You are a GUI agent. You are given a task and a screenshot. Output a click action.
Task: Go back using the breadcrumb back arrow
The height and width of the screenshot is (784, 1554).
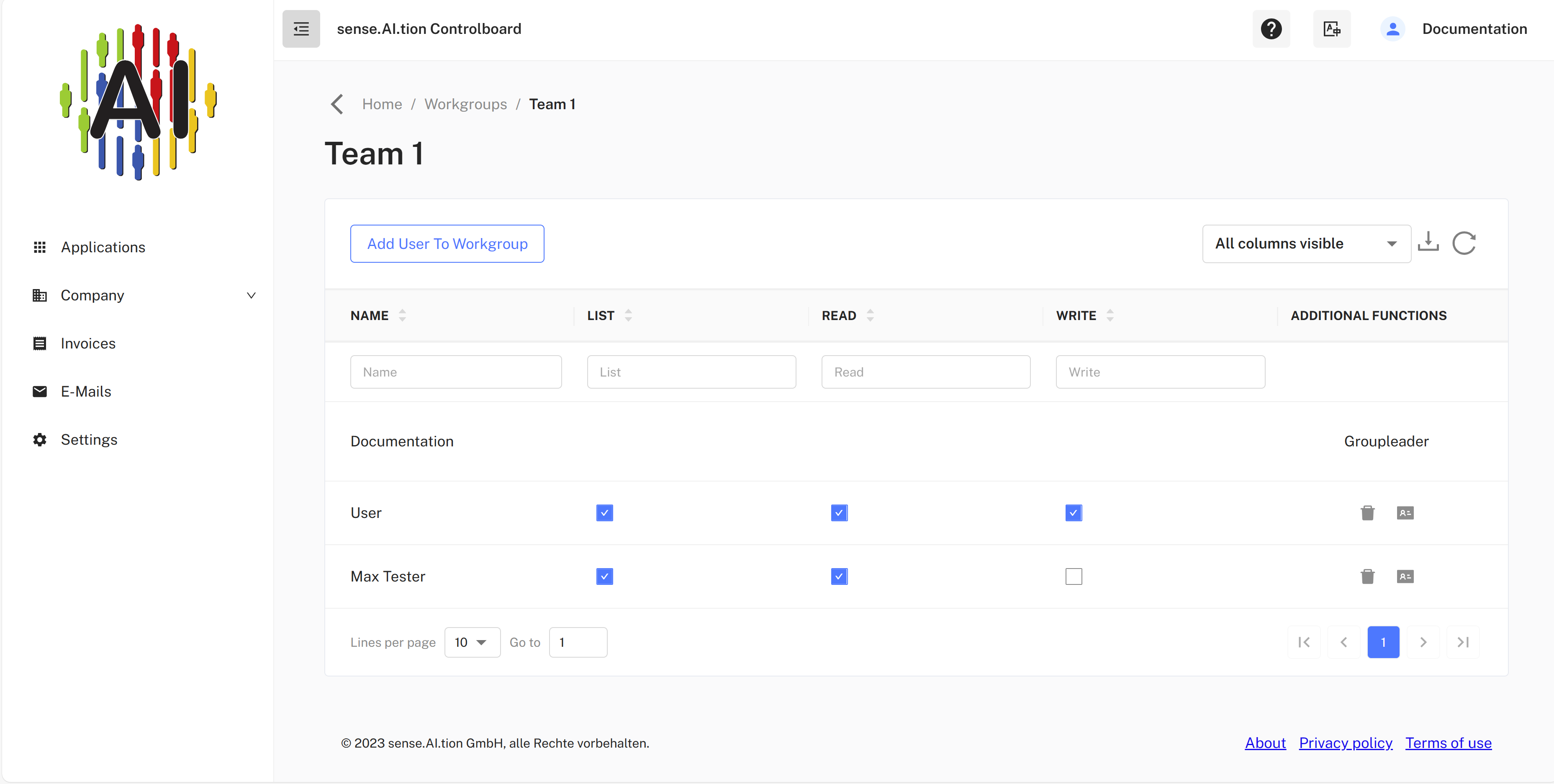pos(337,104)
